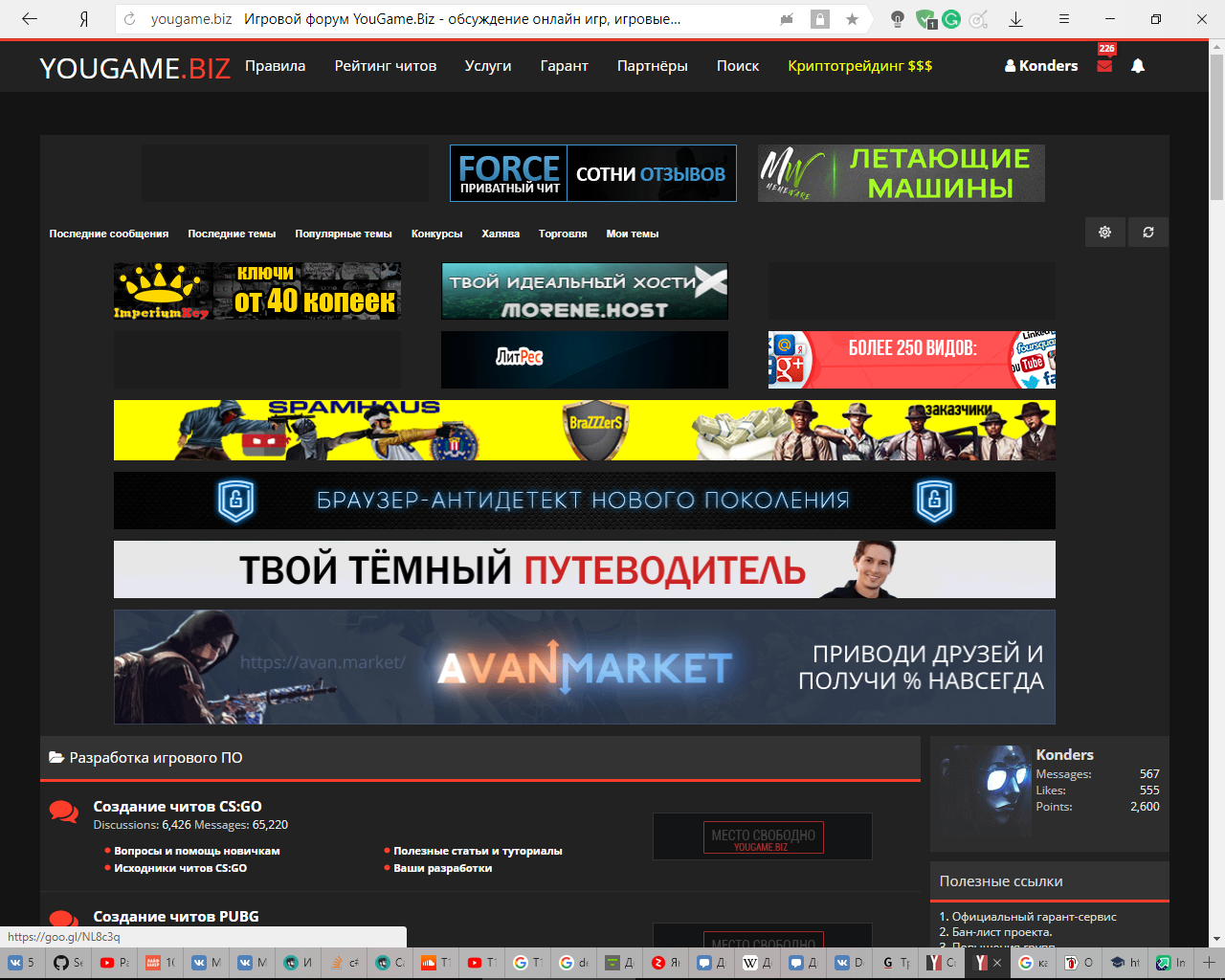Click the Браузер-антидетект banner

coord(585,501)
